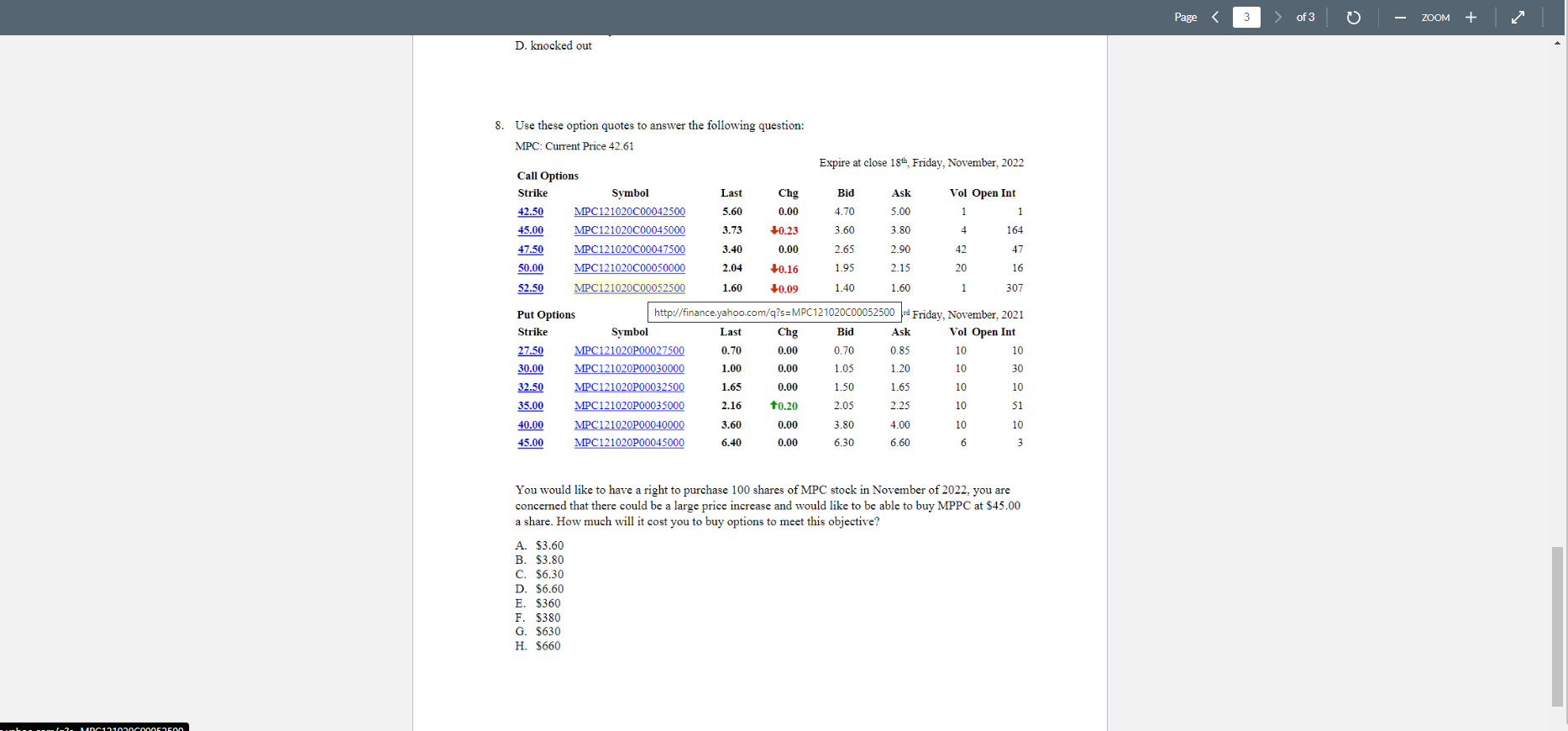Click the +0.20 change value
The image size is (1568, 731).
(784, 406)
